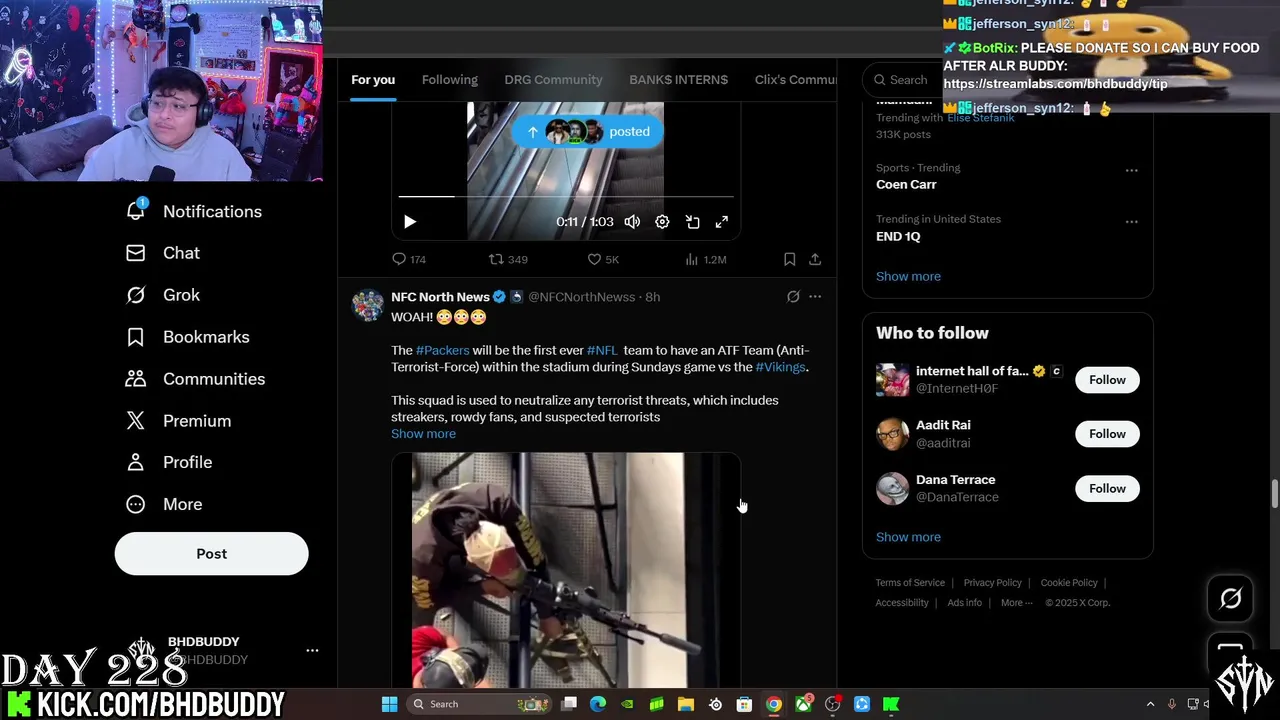Screen dimensions: 1280x720
Task: Open Windows Start menu
Action: point(390,704)
